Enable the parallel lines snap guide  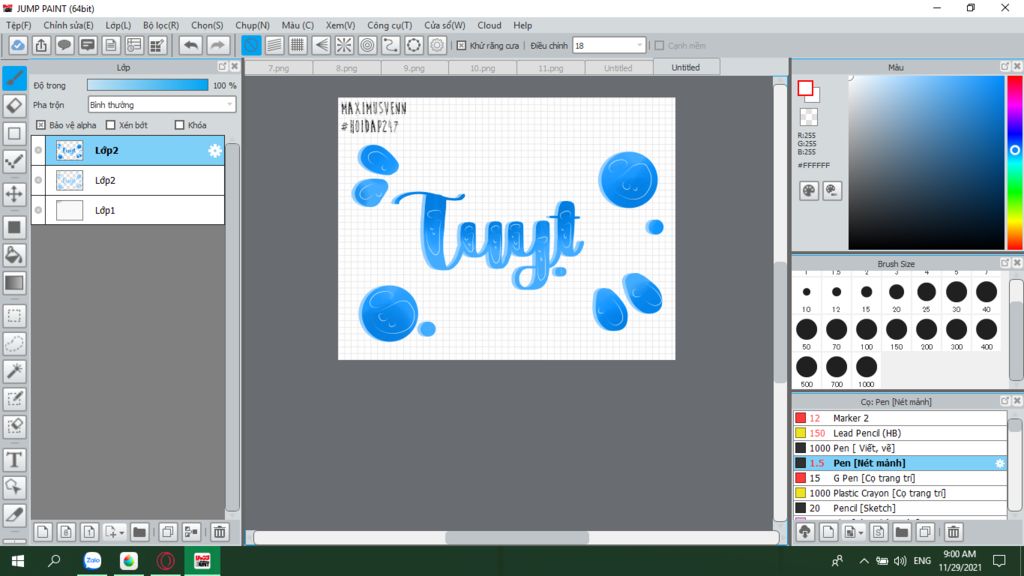pyautogui.click(x=274, y=45)
